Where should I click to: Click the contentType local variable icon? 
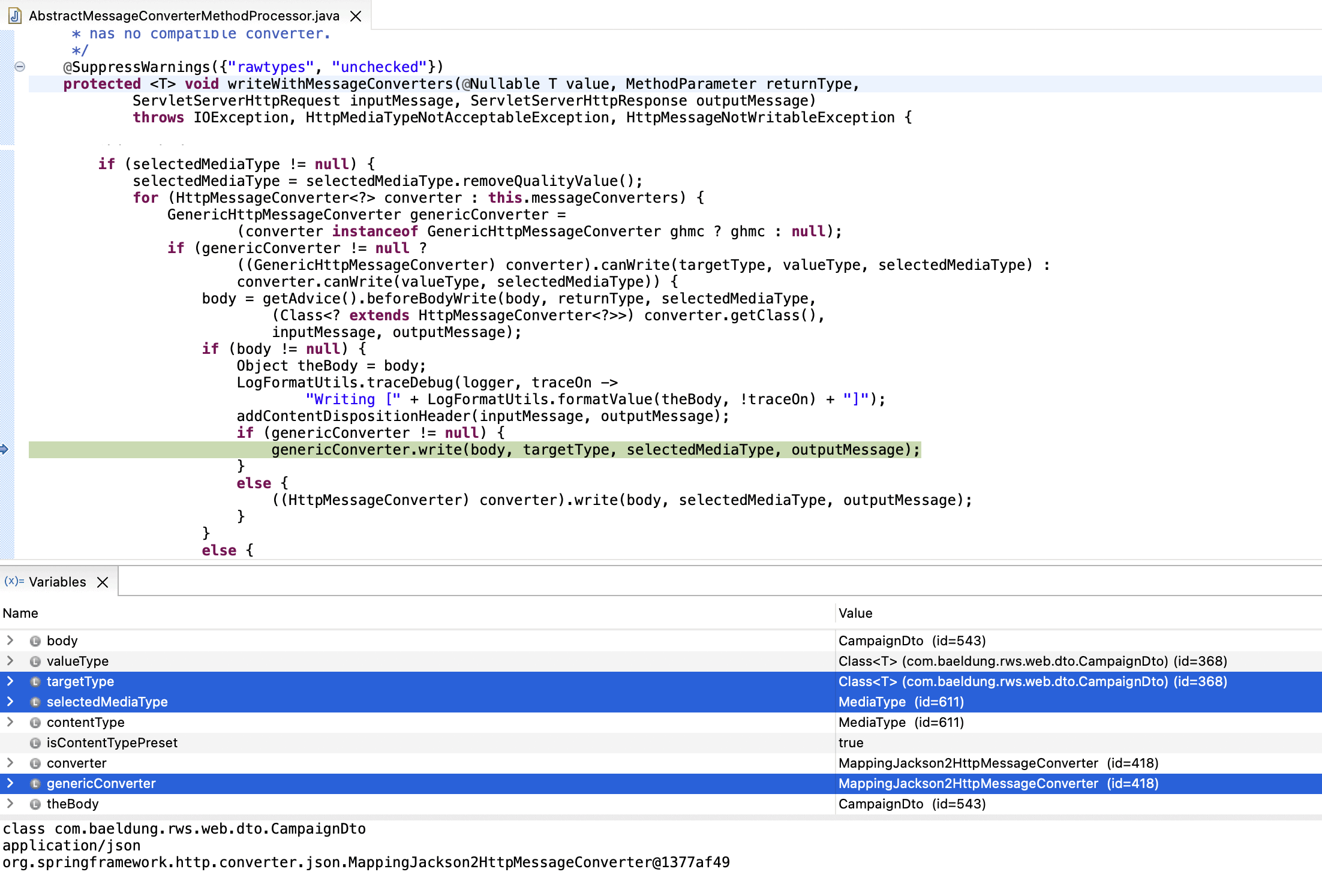click(x=35, y=722)
